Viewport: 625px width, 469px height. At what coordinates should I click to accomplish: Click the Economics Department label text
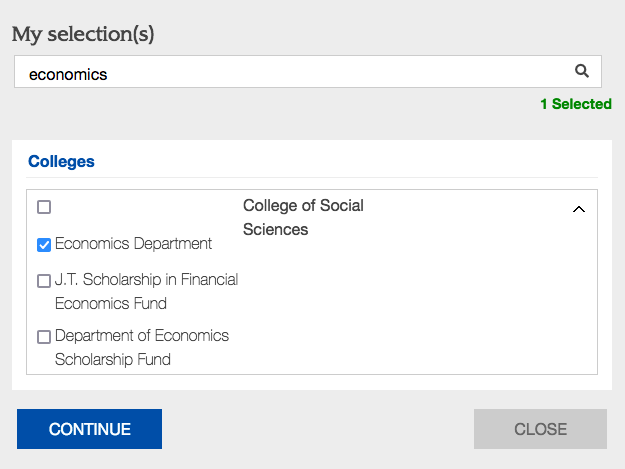click(133, 244)
